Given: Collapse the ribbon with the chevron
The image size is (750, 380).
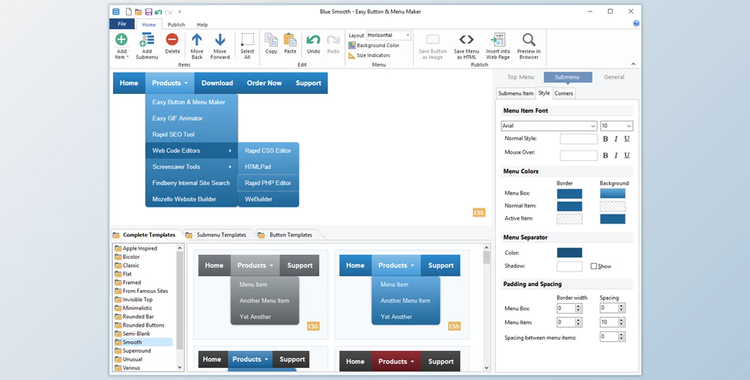Looking at the screenshot, I should pos(633,64).
